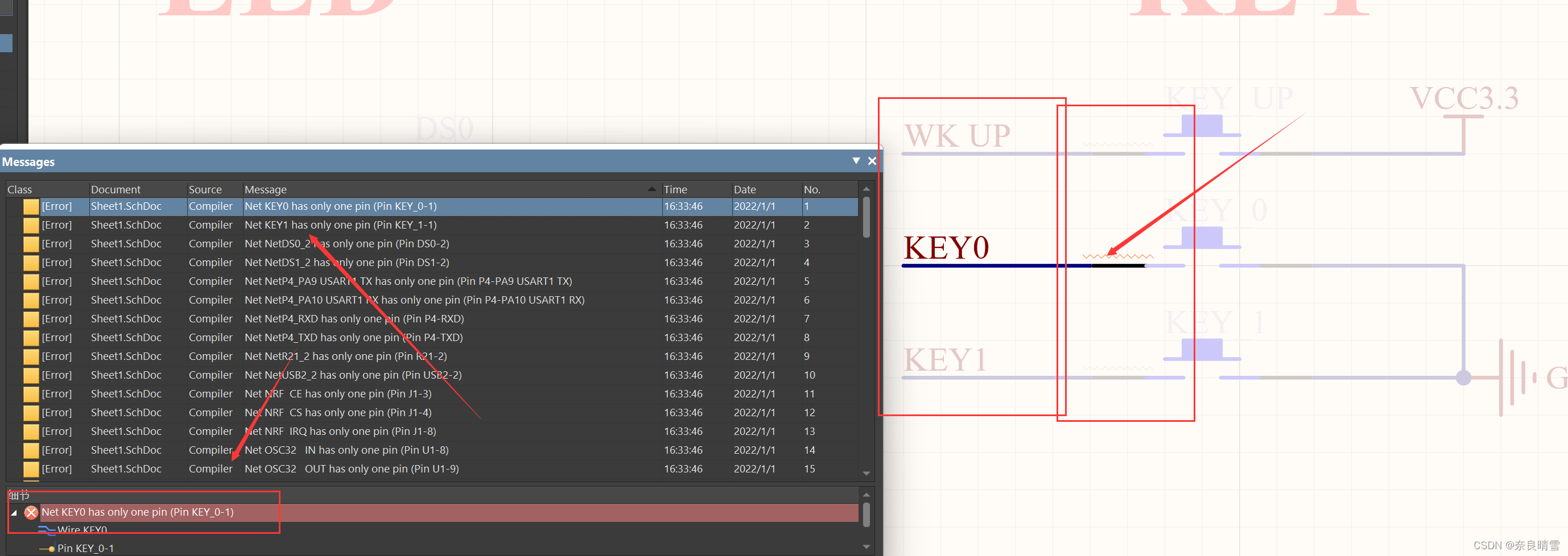Select error icon for Net KEY0 message row

31,207
